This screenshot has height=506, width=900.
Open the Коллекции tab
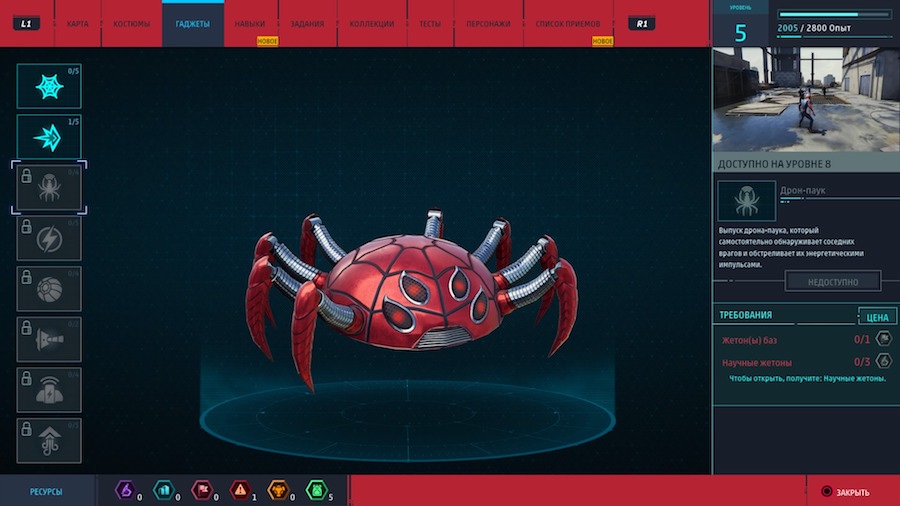click(372, 24)
